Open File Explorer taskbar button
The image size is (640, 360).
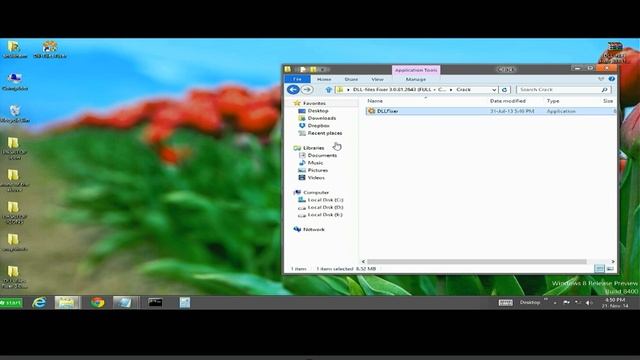67,302
